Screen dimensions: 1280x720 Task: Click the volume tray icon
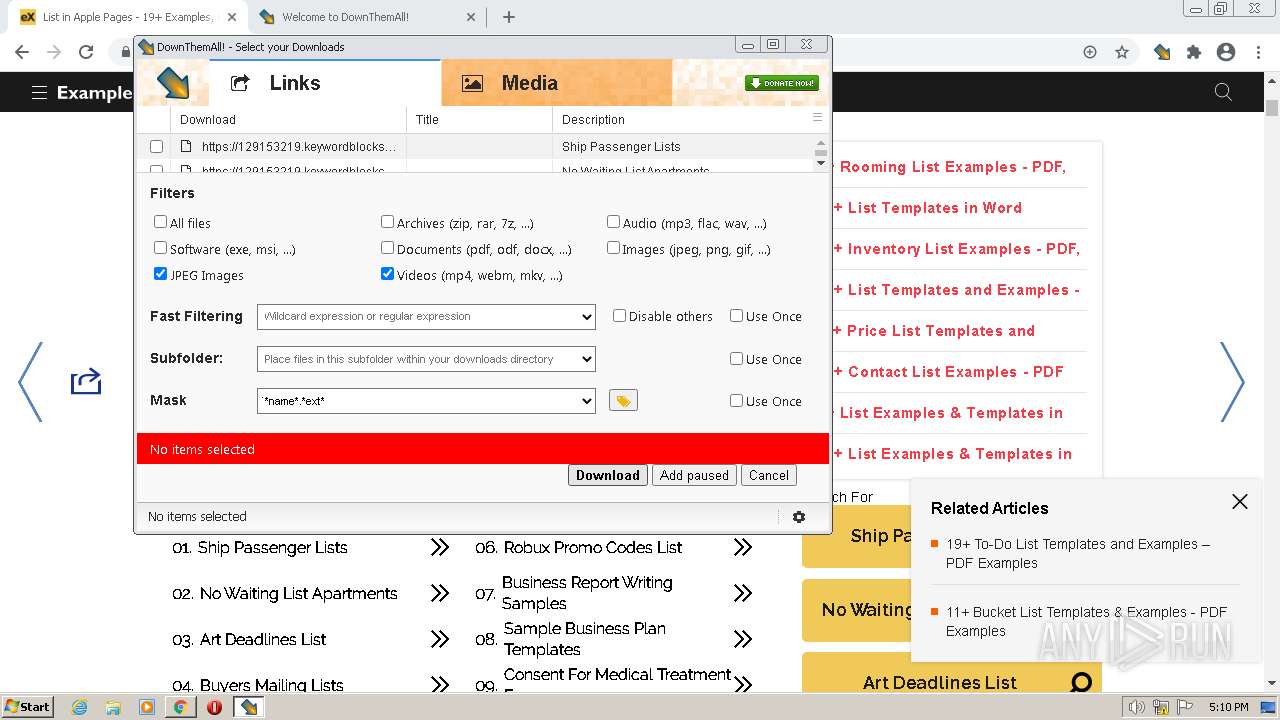[1137, 707]
